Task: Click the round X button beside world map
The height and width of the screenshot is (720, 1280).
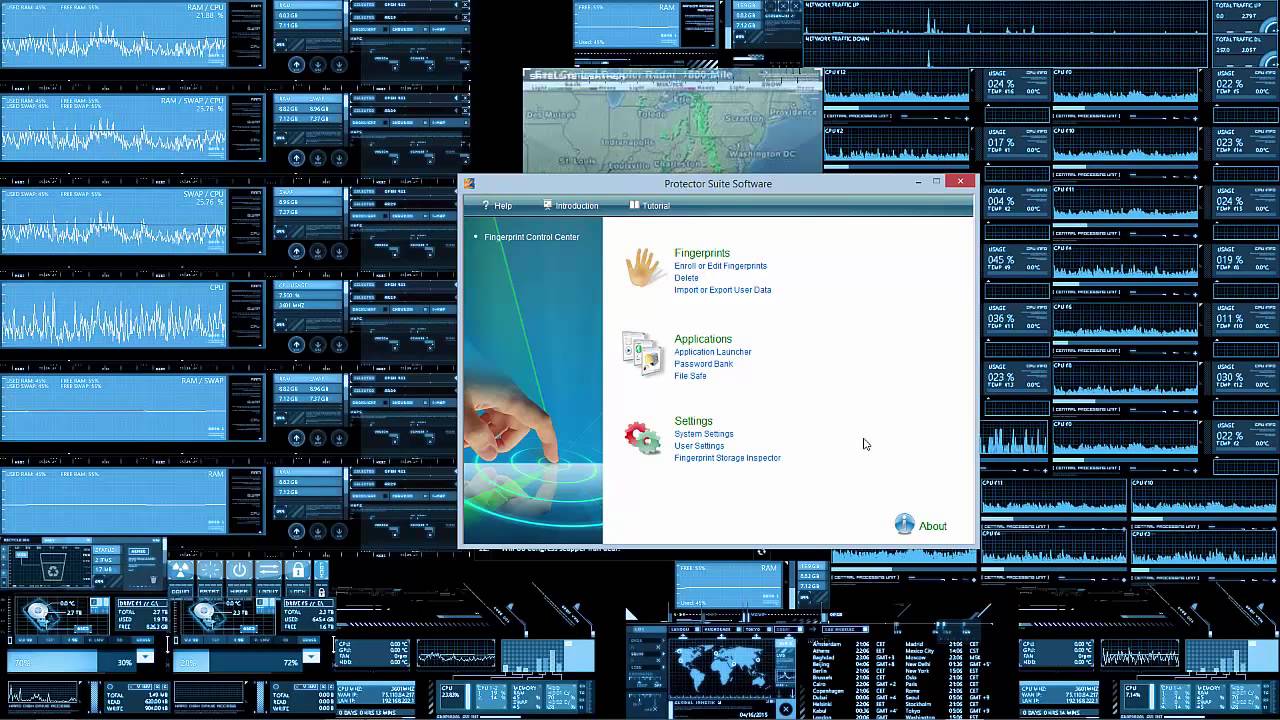Action: pyautogui.click(x=786, y=709)
